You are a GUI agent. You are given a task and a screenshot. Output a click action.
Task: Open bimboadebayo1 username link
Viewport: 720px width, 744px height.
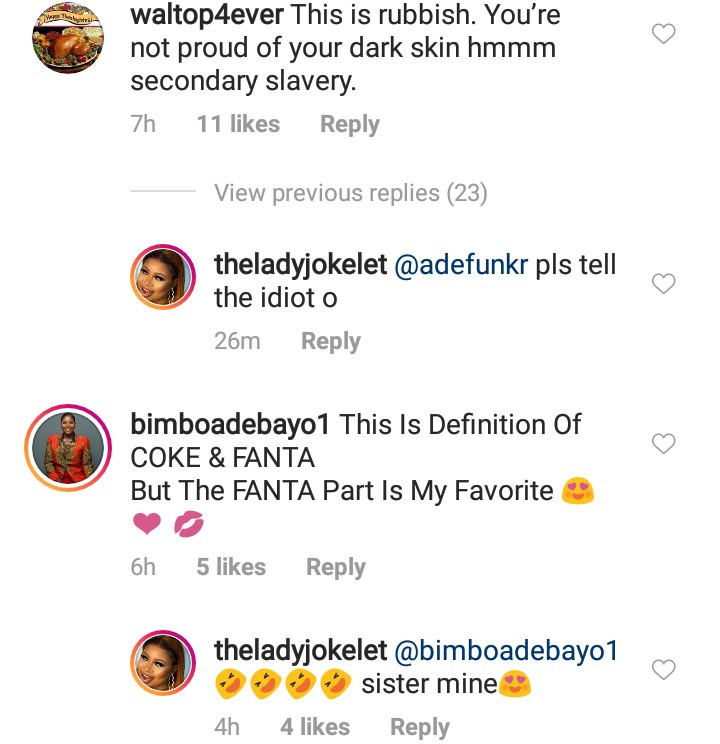click(x=230, y=424)
